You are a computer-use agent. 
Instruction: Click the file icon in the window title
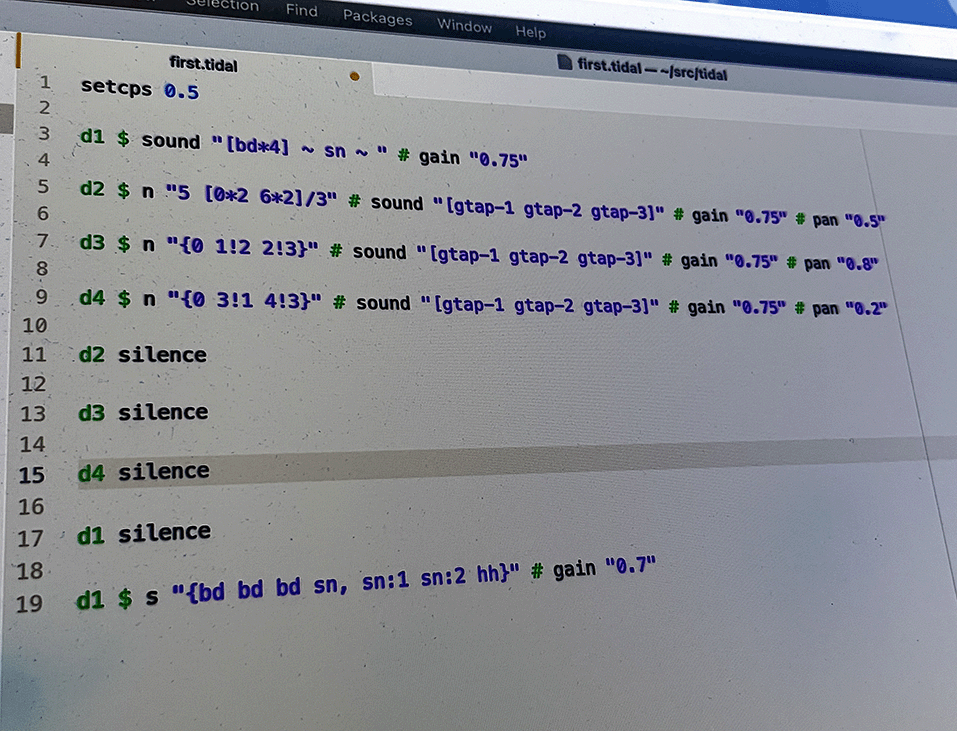tap(565, 62)
